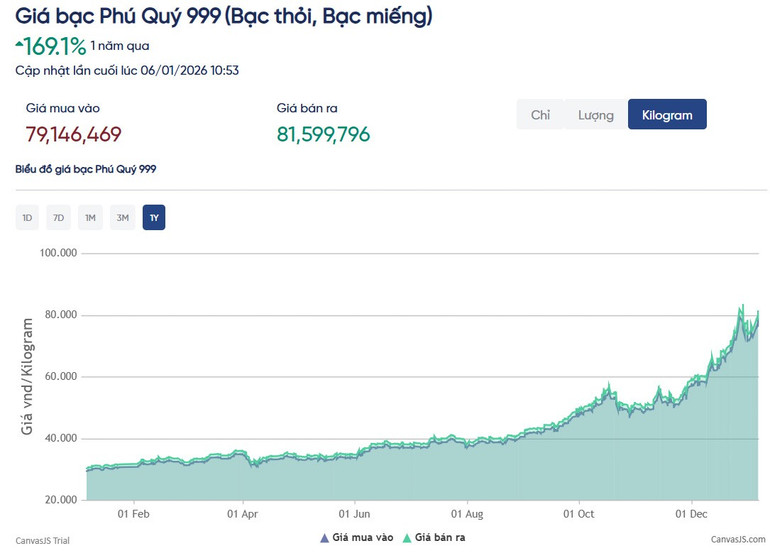Select the 1M time range

pyautogui.click(x=90, y=218)
